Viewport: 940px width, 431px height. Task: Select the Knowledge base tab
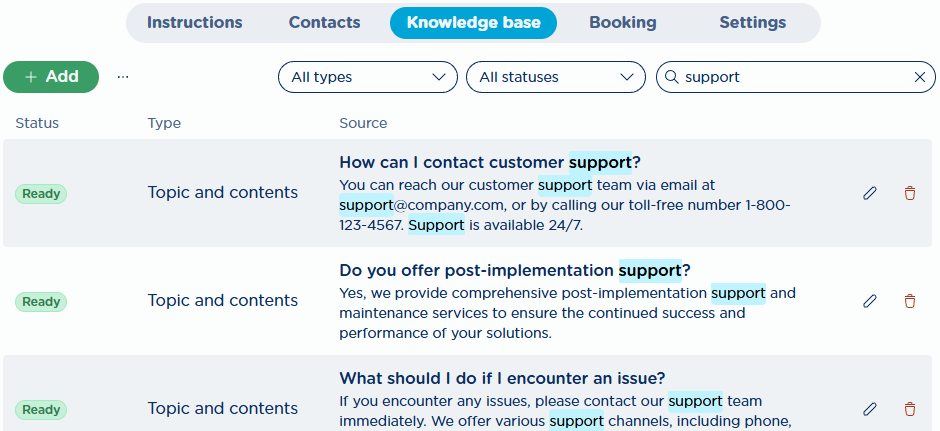[474, 23]
